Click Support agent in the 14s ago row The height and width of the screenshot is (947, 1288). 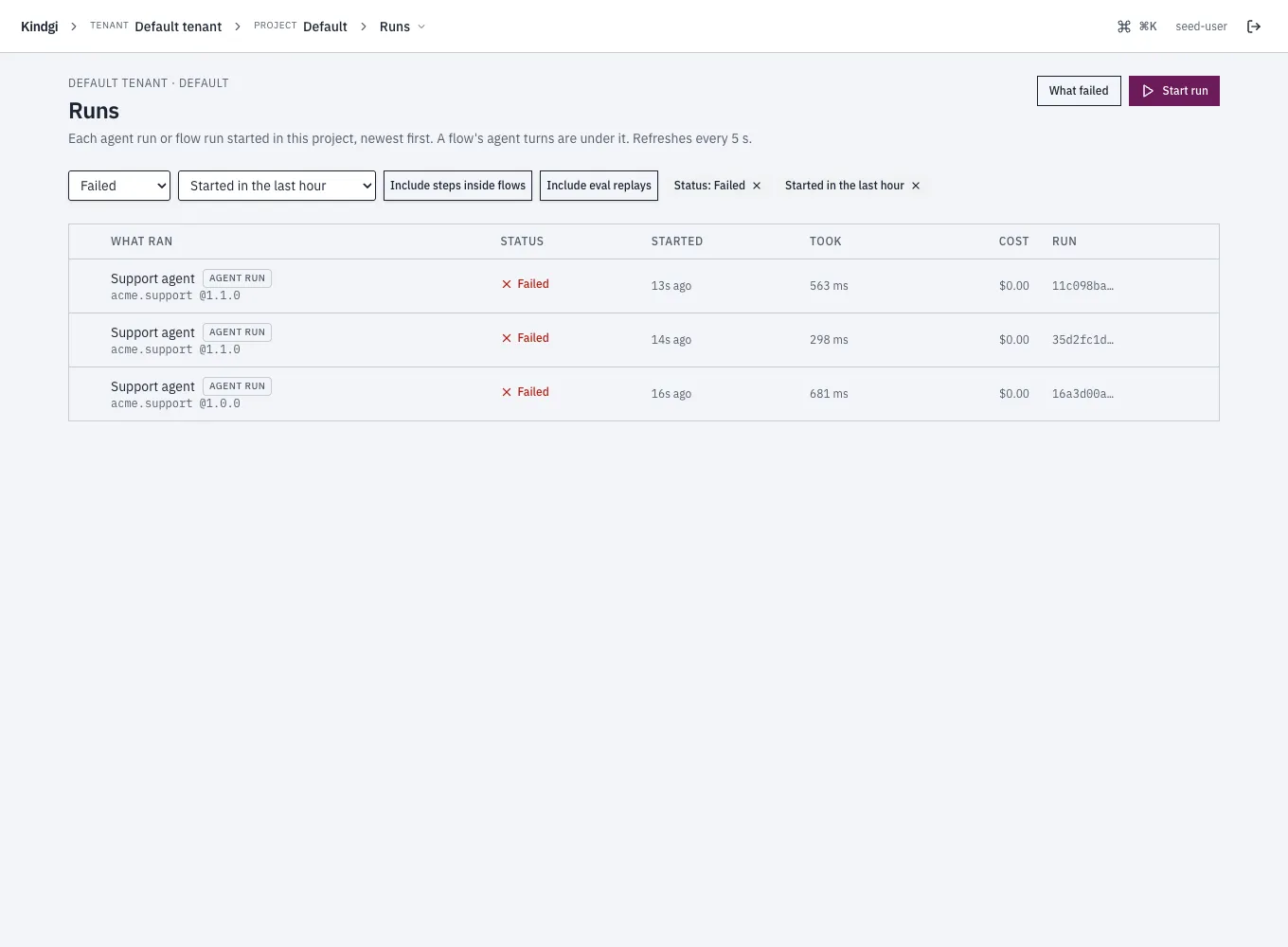pyautogui.click(x=152, y=332)
